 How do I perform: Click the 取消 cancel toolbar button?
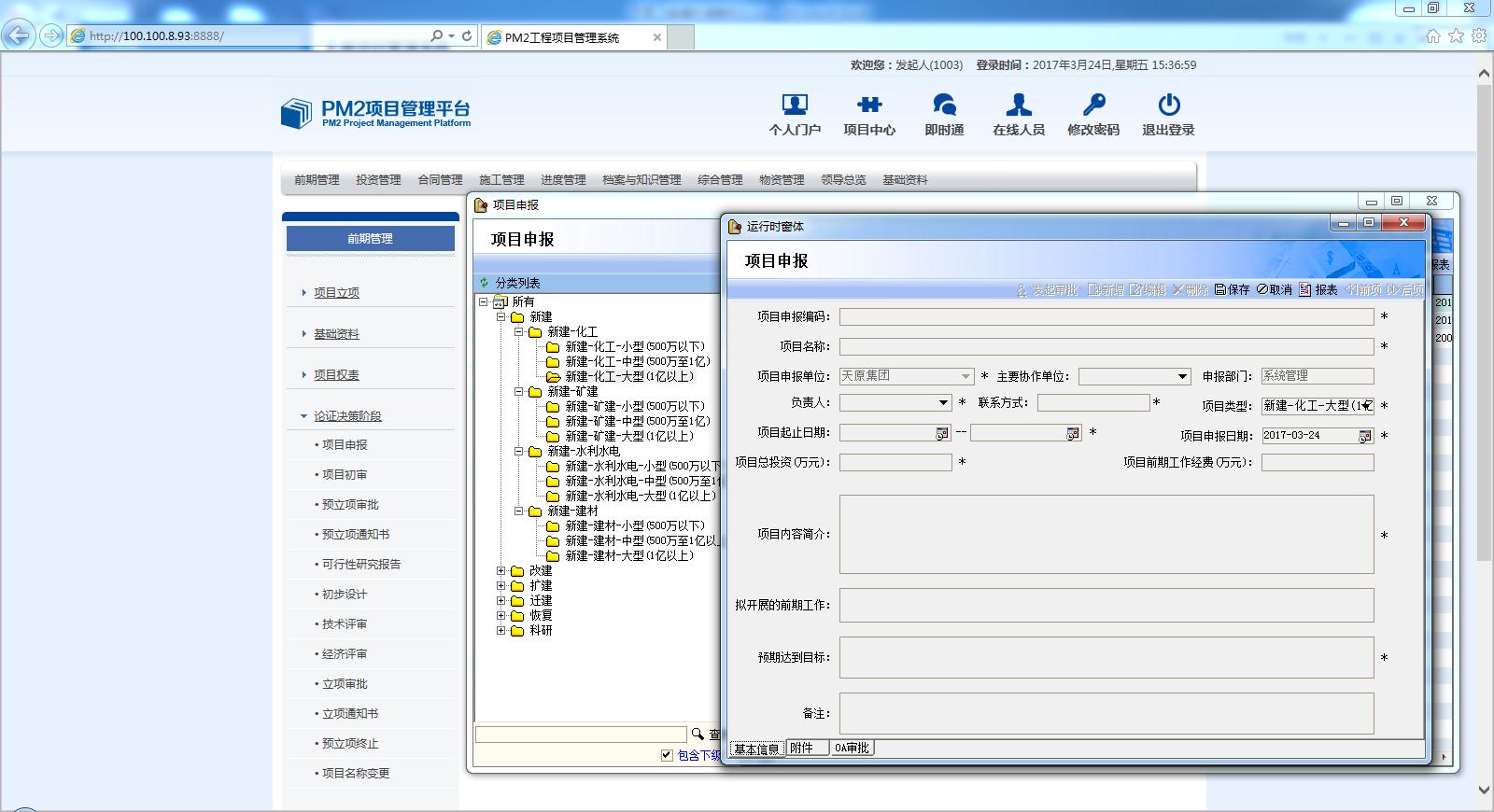(x=1275, y=290)
